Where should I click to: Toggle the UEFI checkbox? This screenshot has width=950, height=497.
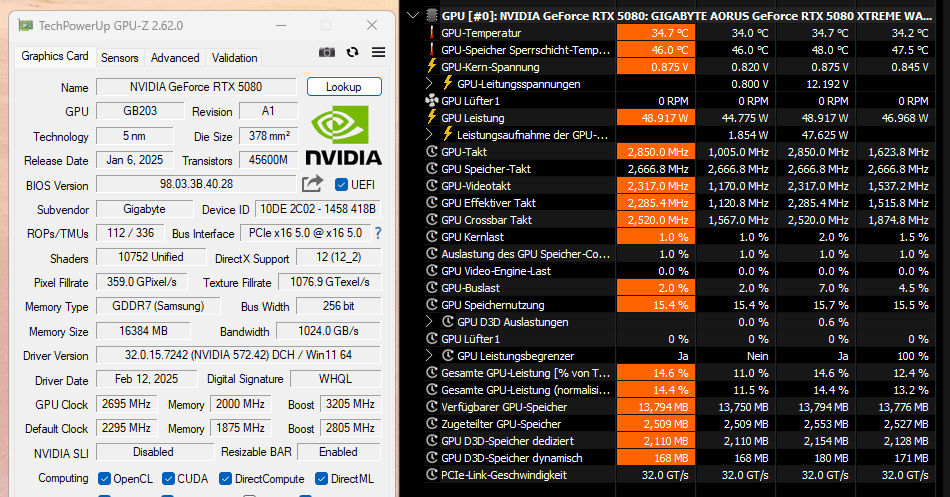click(341, 184)
